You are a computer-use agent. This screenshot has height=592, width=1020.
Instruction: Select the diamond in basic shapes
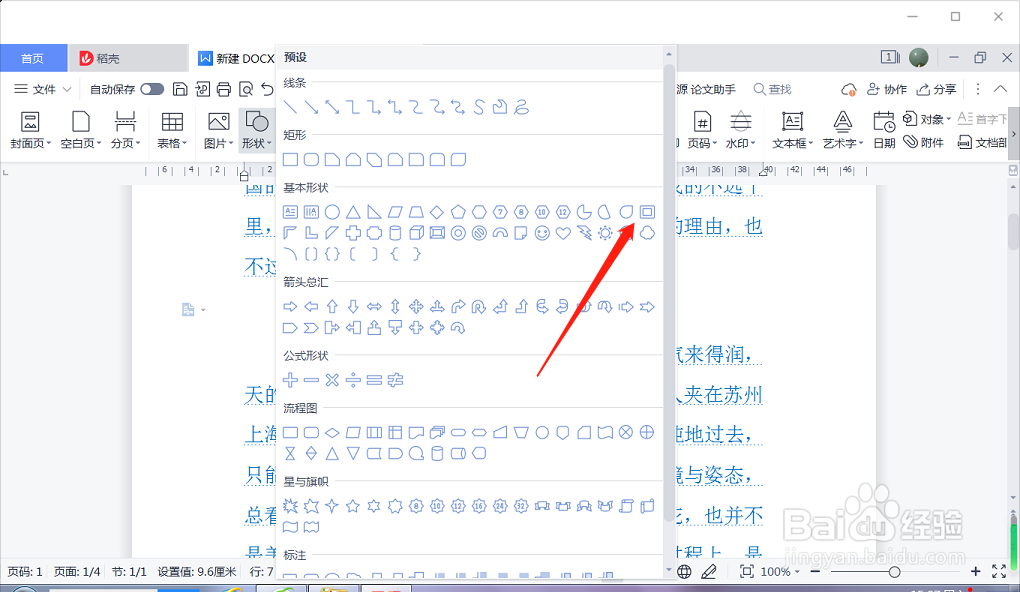(x=437, y=212)
